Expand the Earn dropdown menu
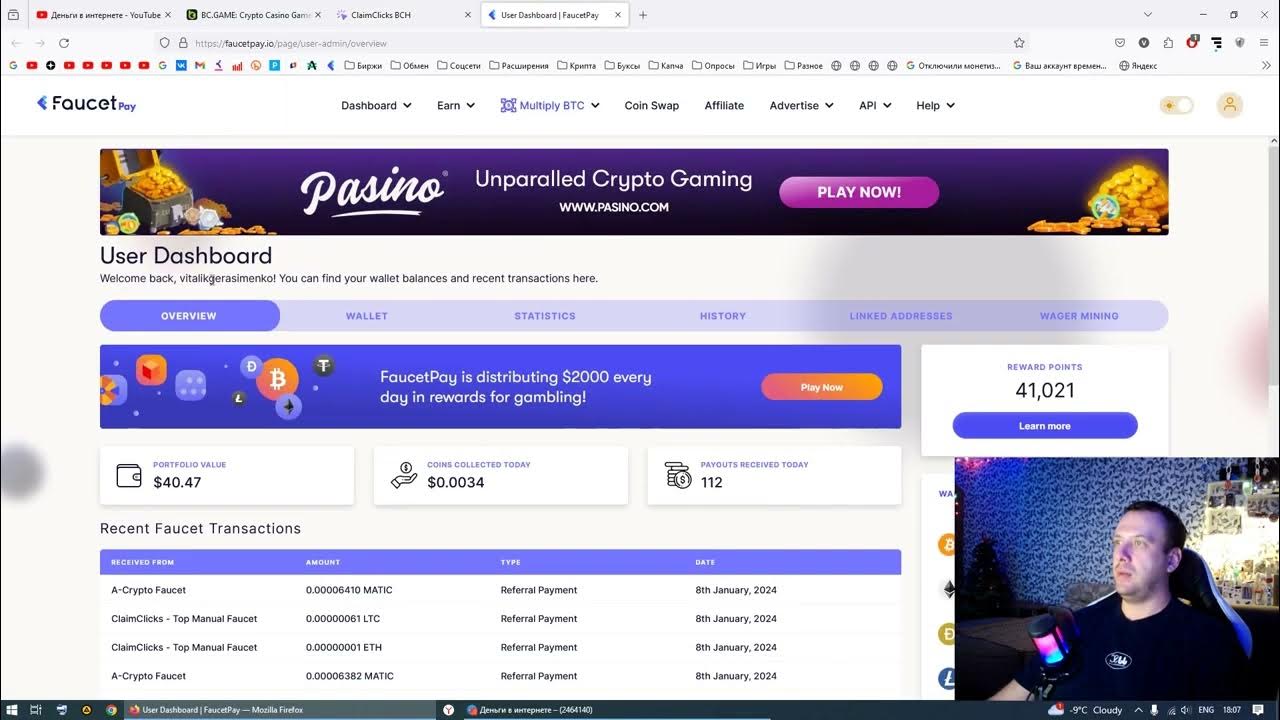The height and width of the screenshot is (720, 1280). (x=456, y=105)
